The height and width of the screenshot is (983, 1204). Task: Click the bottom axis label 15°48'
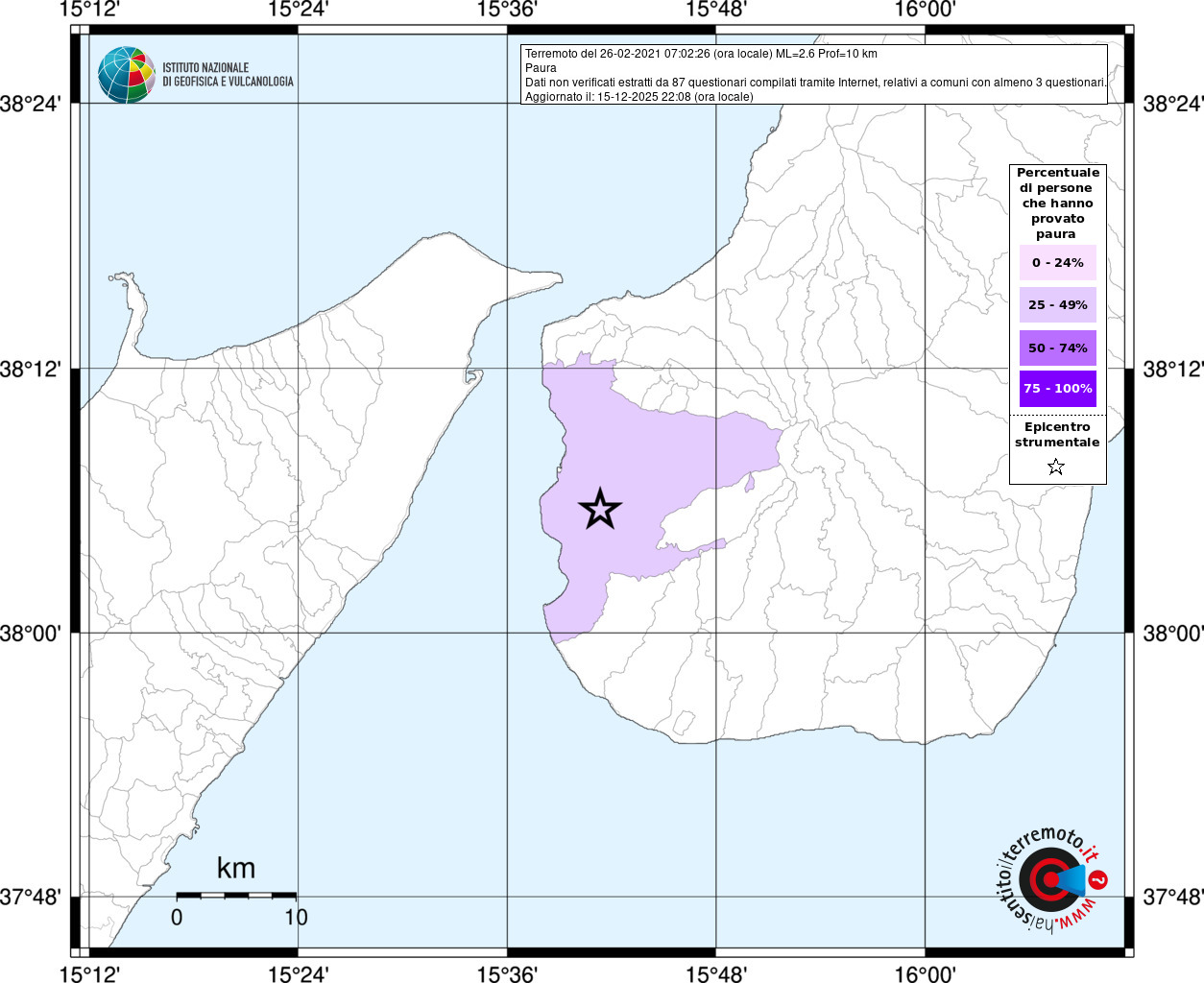715,973
